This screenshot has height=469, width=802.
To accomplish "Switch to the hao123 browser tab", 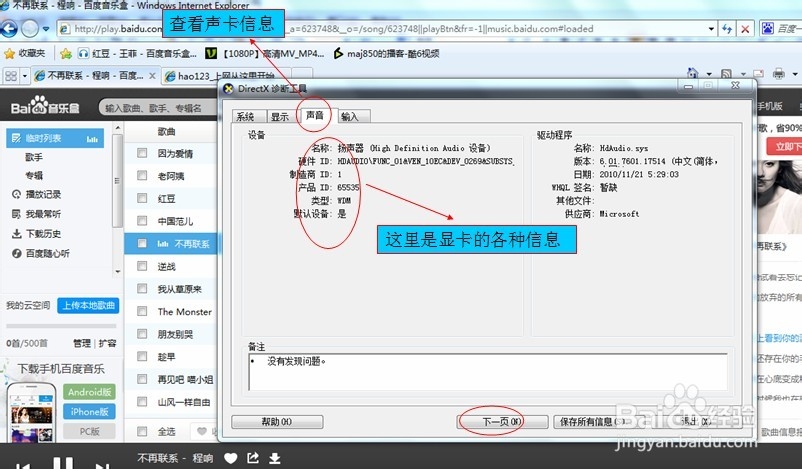I will coord(226,76).
